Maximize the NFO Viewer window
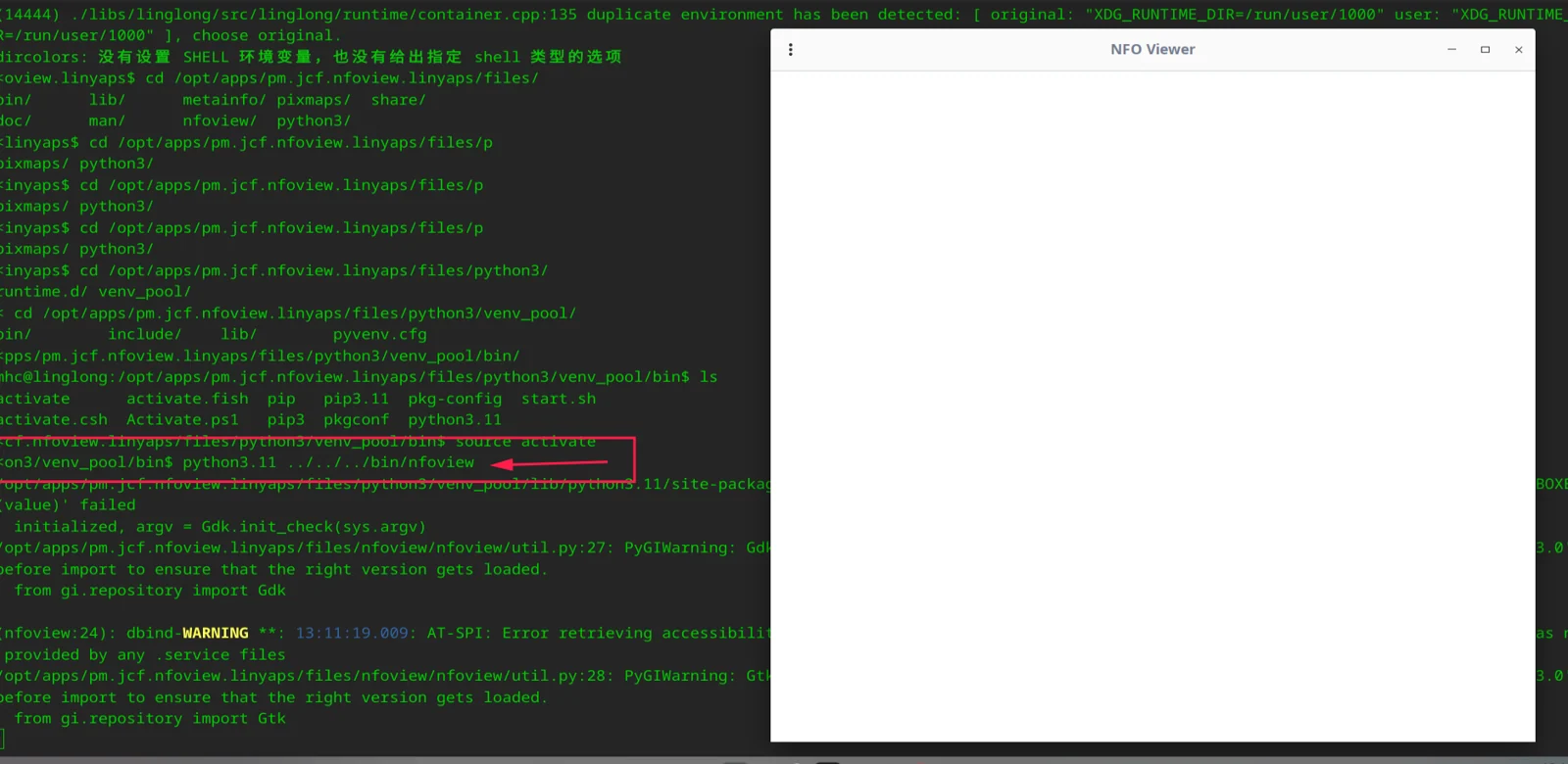 click(1485, 49)
